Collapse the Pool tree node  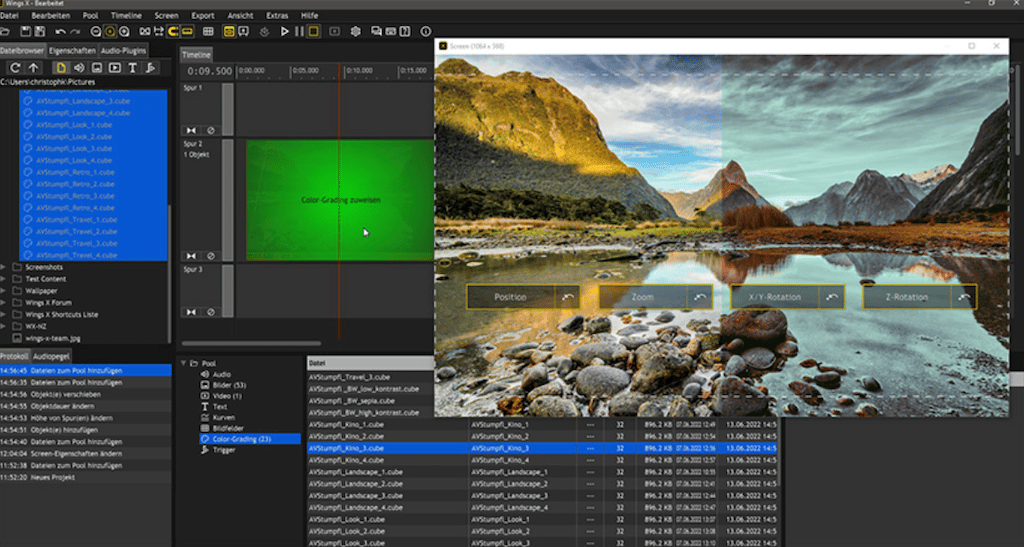[x=182, y=363]
